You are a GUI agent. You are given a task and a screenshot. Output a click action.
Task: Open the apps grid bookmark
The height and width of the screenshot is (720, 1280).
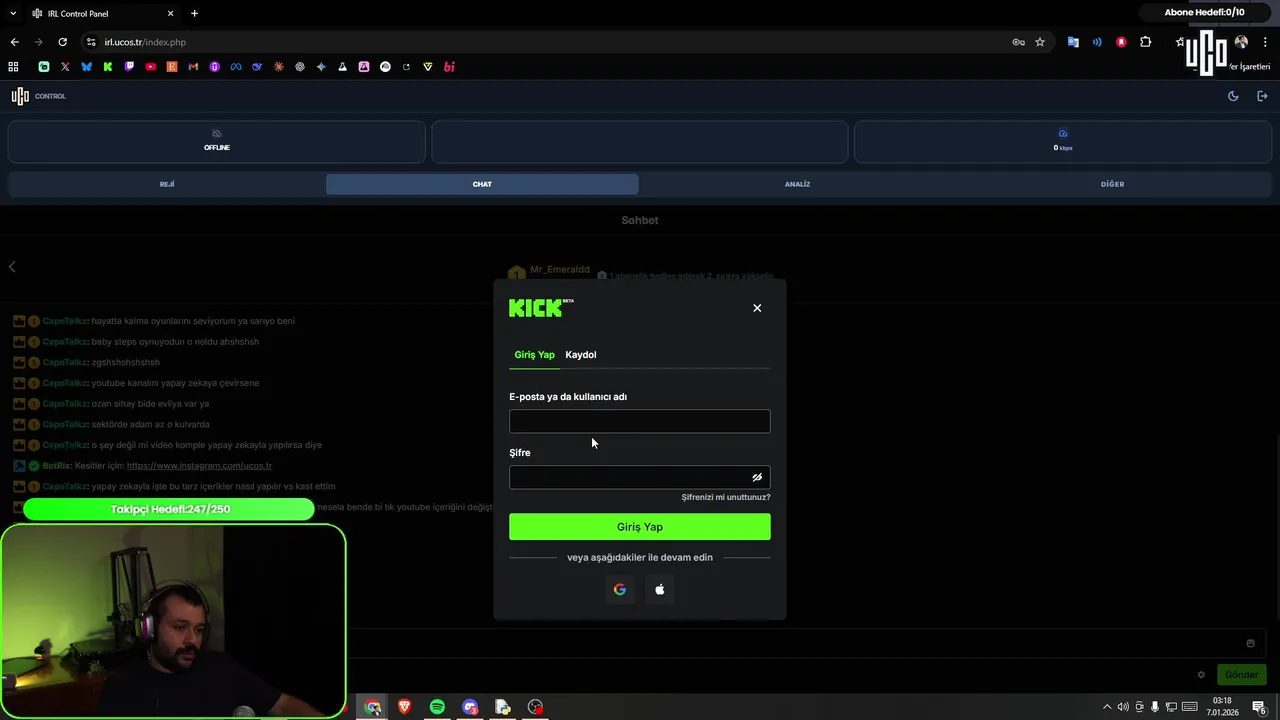(x=13, y=67)
